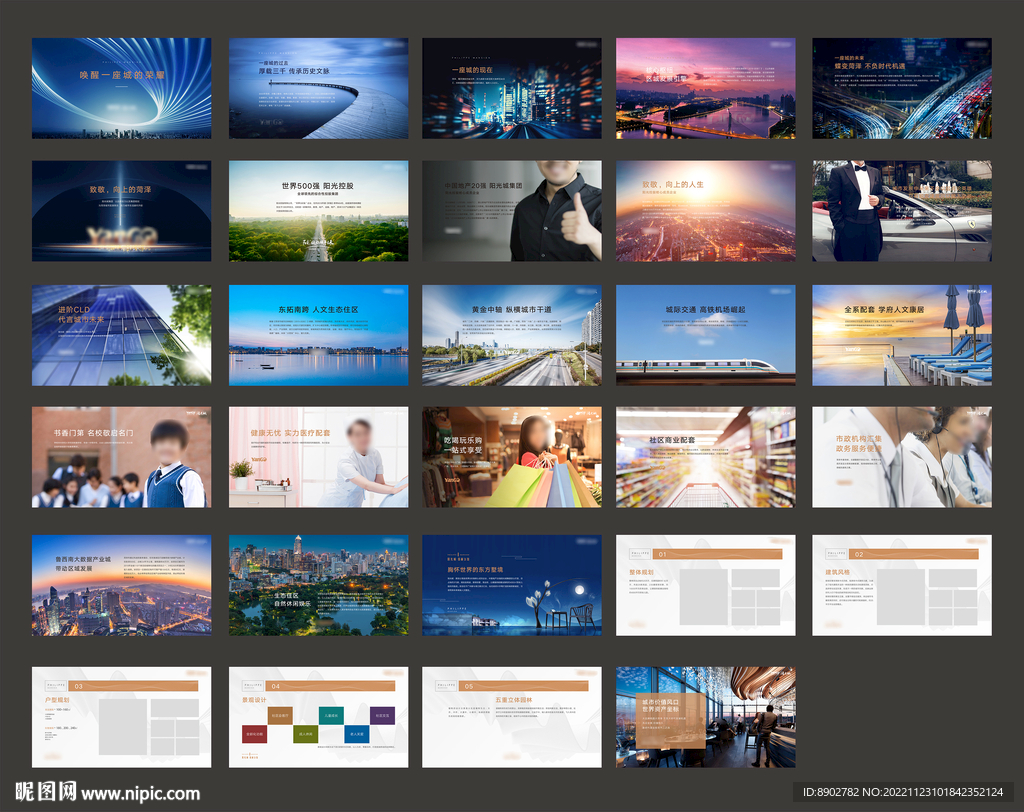This screenshot has width=1024, height=812.
Task: Pick the purple color block in slide 04
Action: [382, 714]
